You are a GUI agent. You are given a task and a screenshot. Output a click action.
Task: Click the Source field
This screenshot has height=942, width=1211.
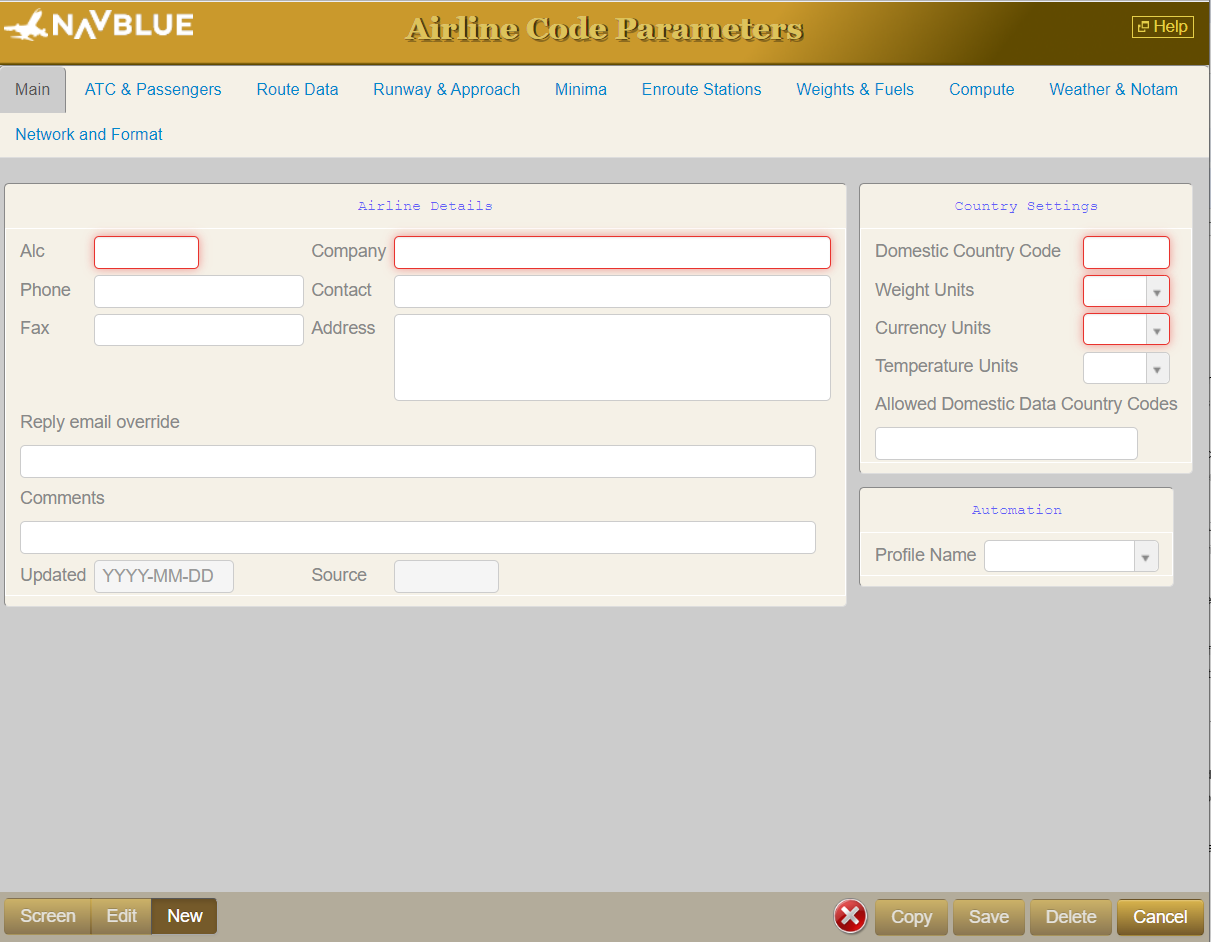click(446, 576)
